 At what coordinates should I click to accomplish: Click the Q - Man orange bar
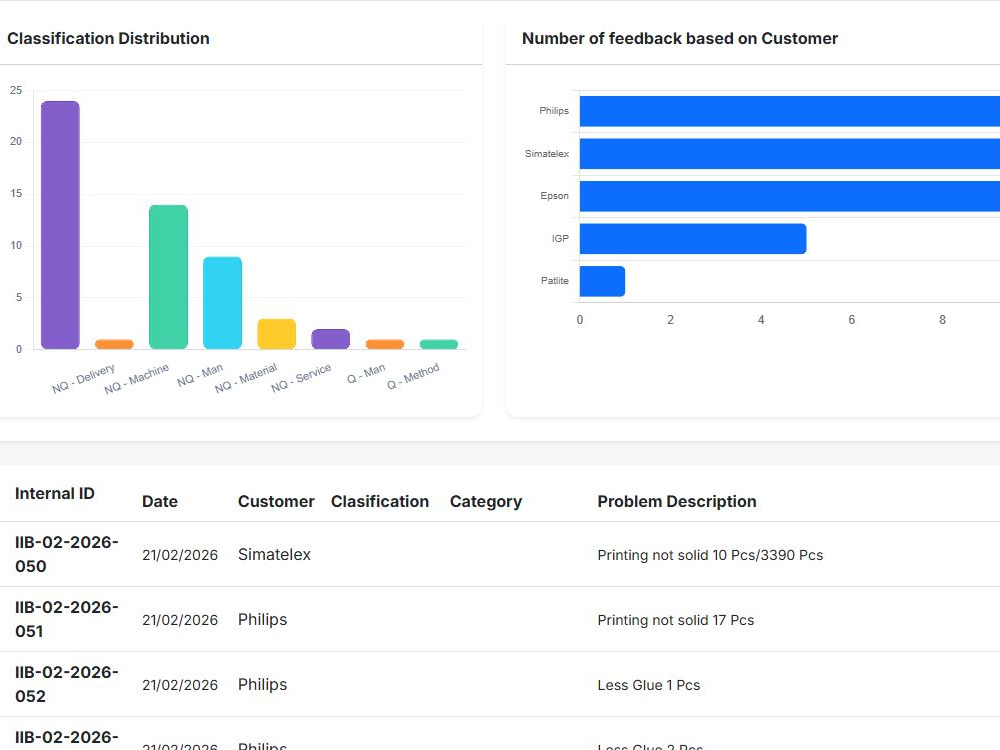pyautogui.click(x=385, y=344)
